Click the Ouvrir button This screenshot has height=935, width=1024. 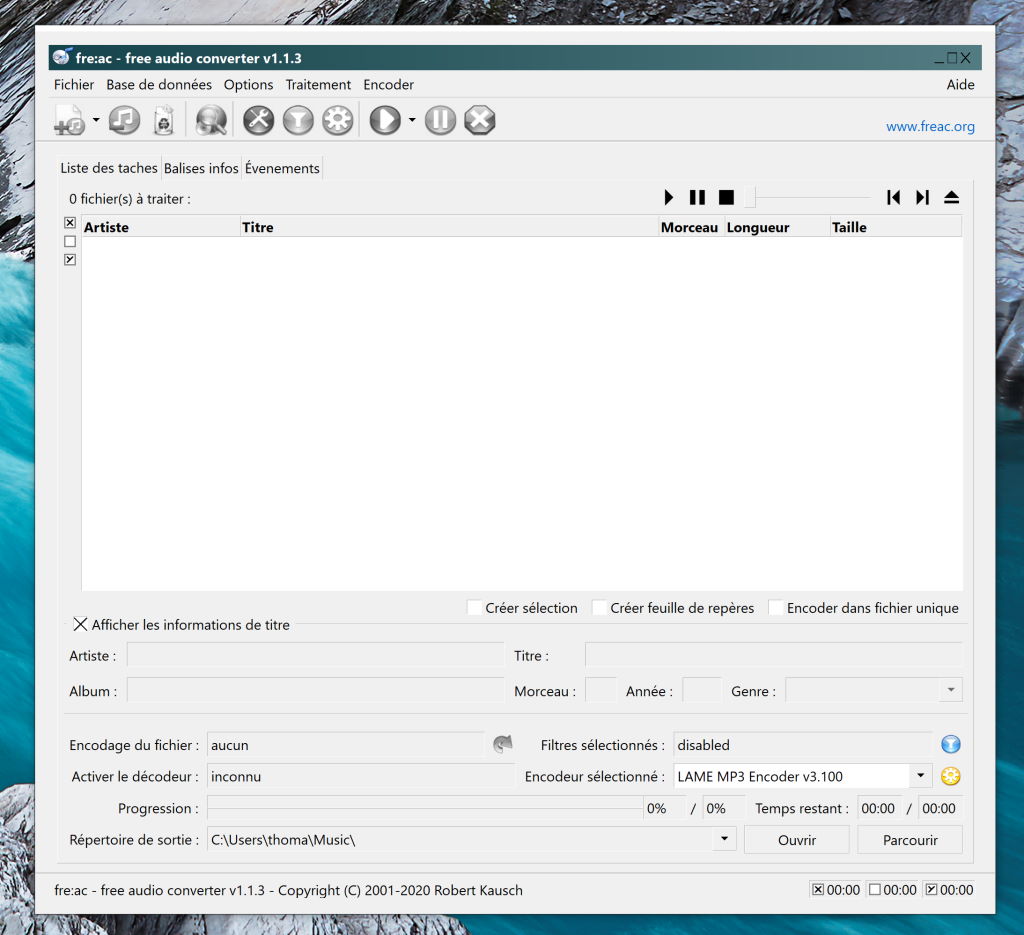pos(797,840)
